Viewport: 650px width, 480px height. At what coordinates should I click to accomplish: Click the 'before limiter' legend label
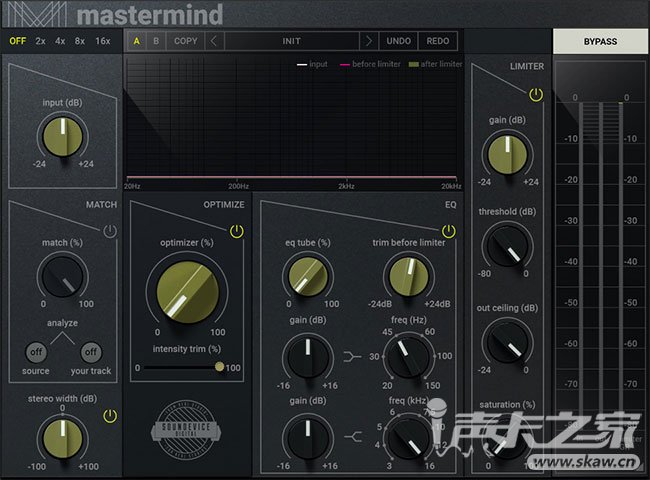[x=376, y=64]
